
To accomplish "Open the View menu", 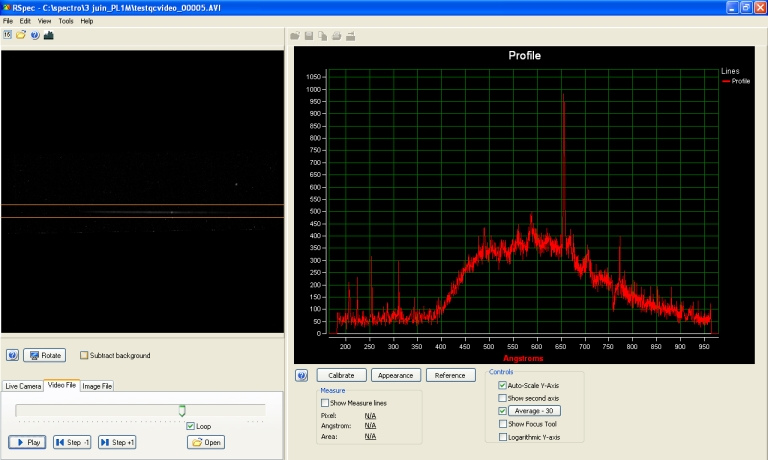I will [44, 21].
